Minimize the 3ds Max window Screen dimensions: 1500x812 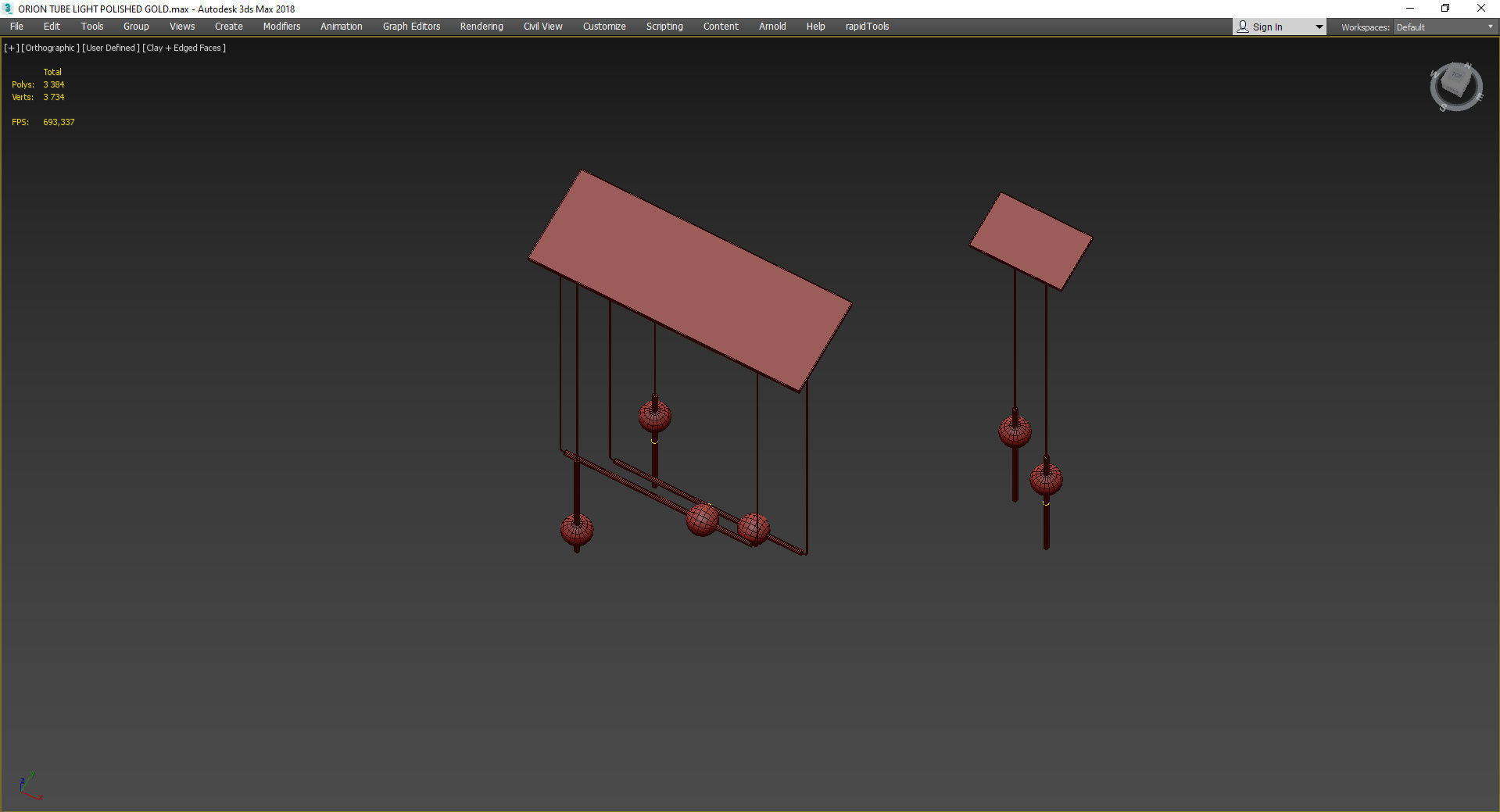coord(1410,9)
